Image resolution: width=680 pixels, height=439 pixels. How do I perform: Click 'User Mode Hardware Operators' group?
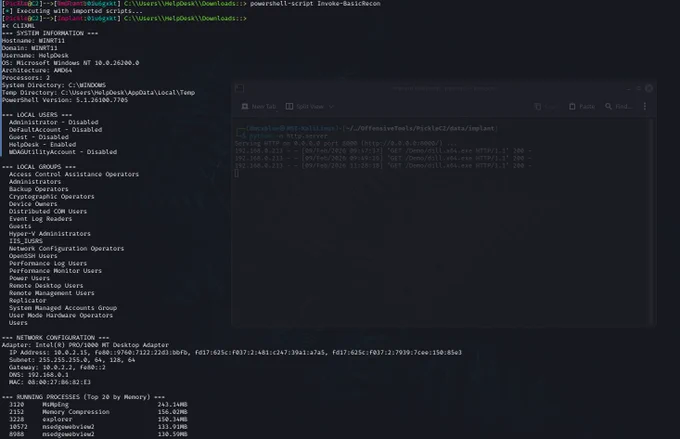point(61,315)
